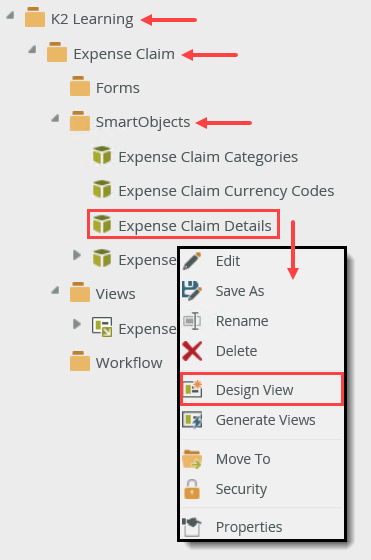
Task: Click the Expense Claim Categories cube icon
Action: coord(102,155)
